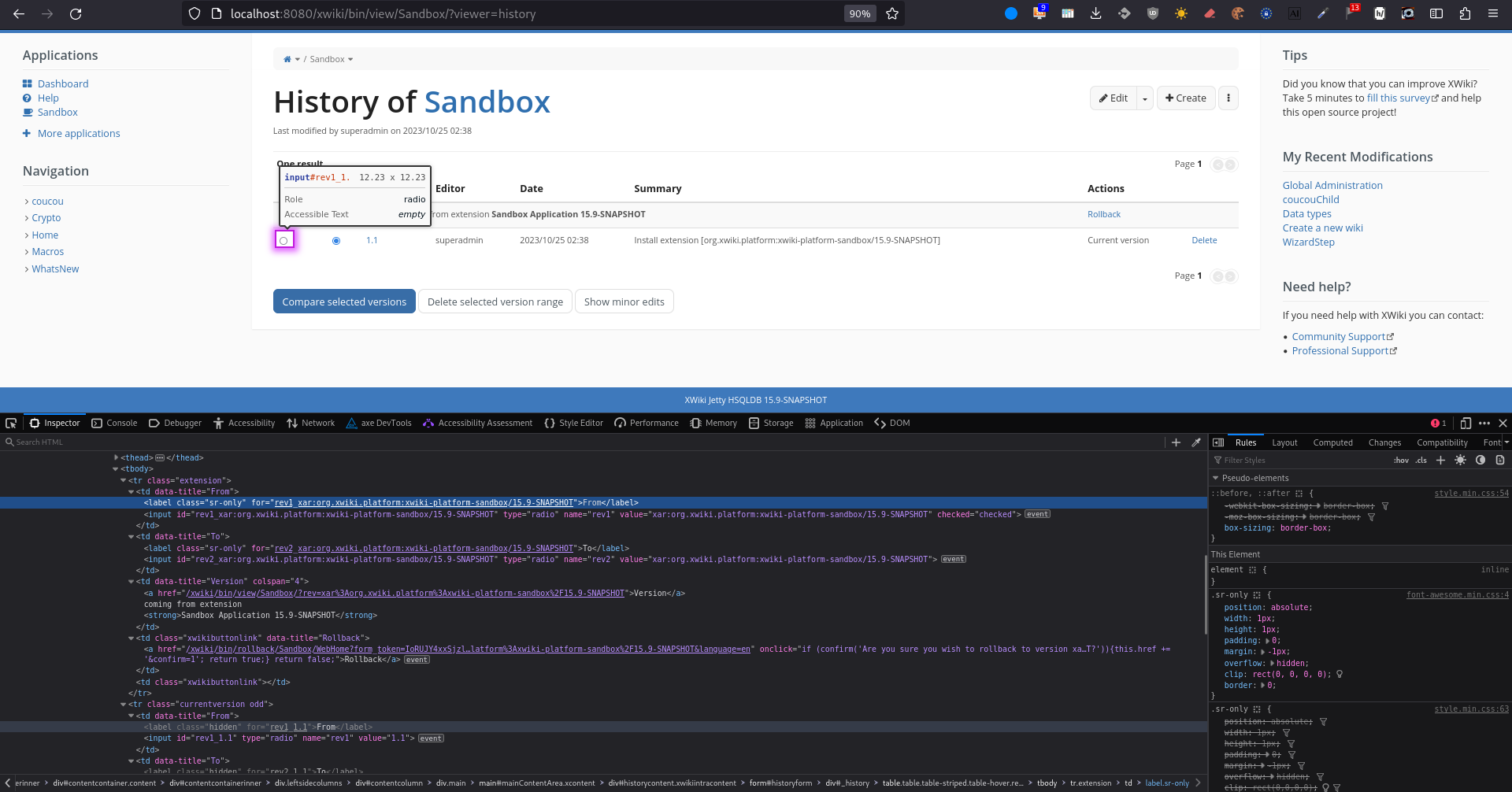Collapse the tbody node in HTML tree

pyautogui.click(x=117, y=469)
